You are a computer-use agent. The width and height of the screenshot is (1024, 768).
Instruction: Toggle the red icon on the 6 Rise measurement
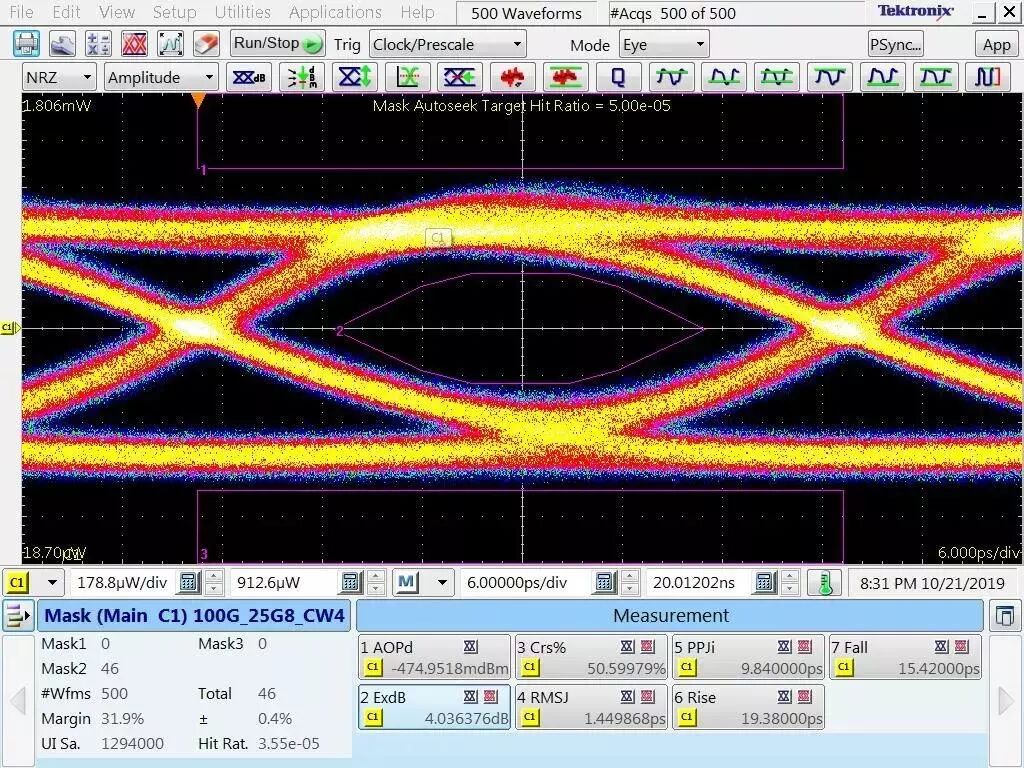pyautogui.click(x=805, y=697)
